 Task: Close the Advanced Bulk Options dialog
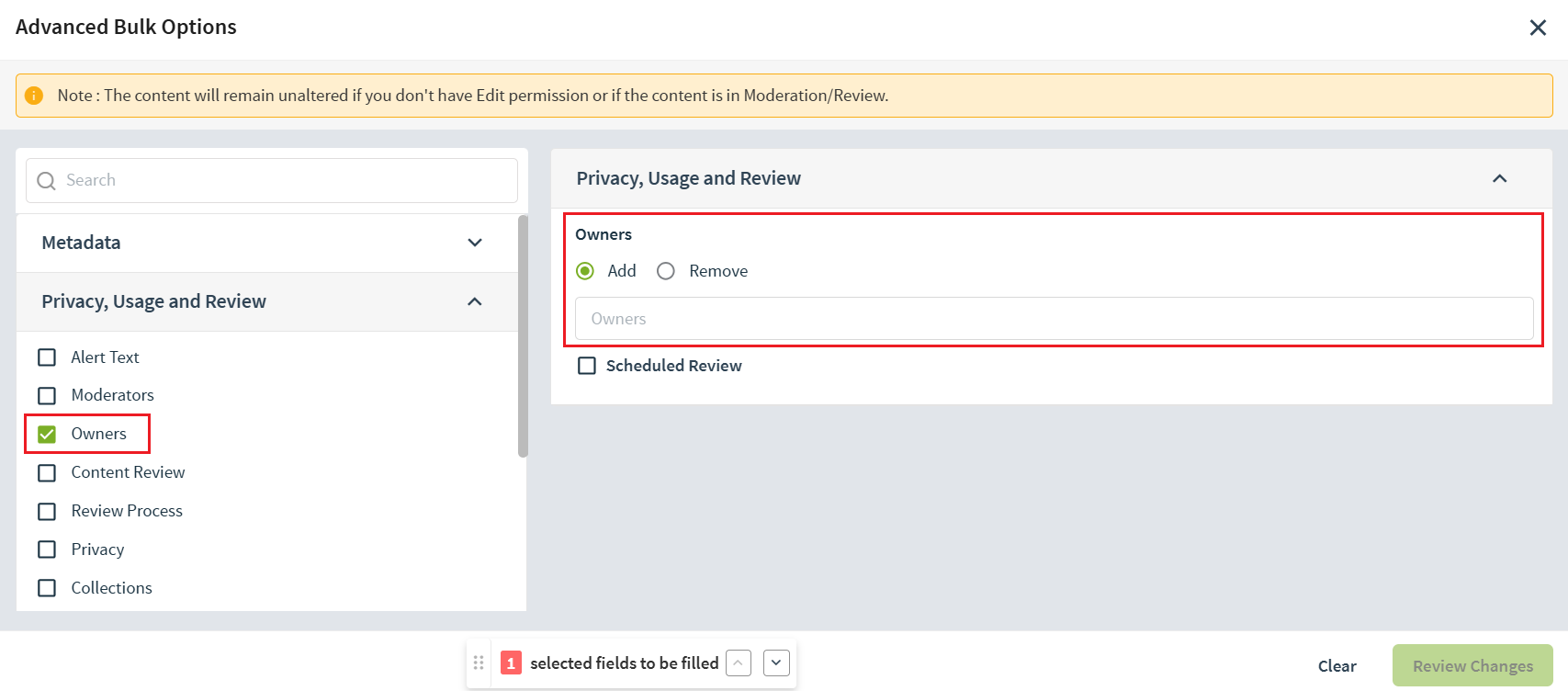coord(1538,28)
